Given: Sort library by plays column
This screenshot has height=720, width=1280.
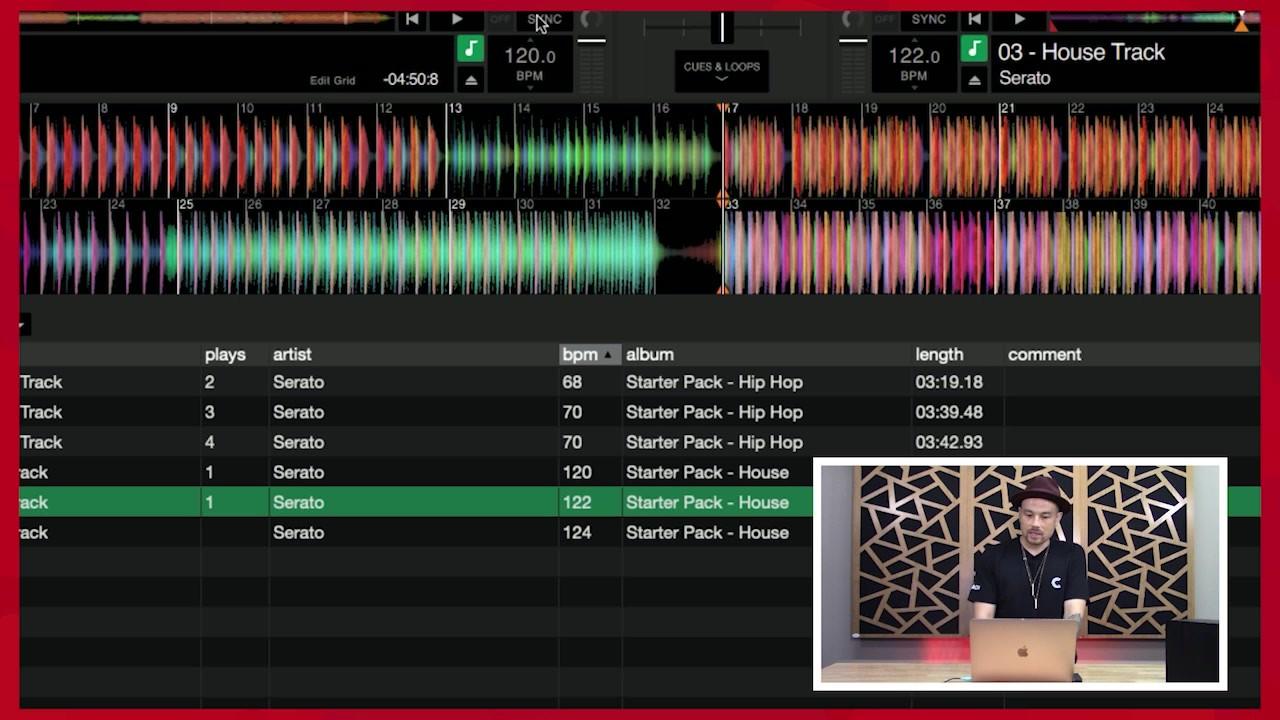Looking at the screenshot, I should 225,354.
